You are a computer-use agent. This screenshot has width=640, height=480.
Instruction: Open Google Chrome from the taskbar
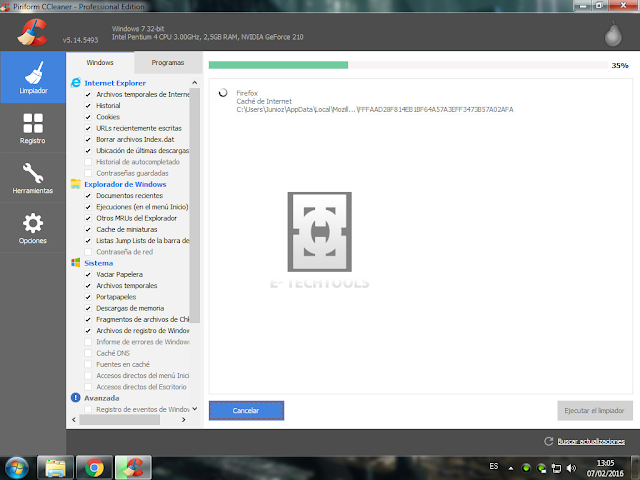pos(94,468)
